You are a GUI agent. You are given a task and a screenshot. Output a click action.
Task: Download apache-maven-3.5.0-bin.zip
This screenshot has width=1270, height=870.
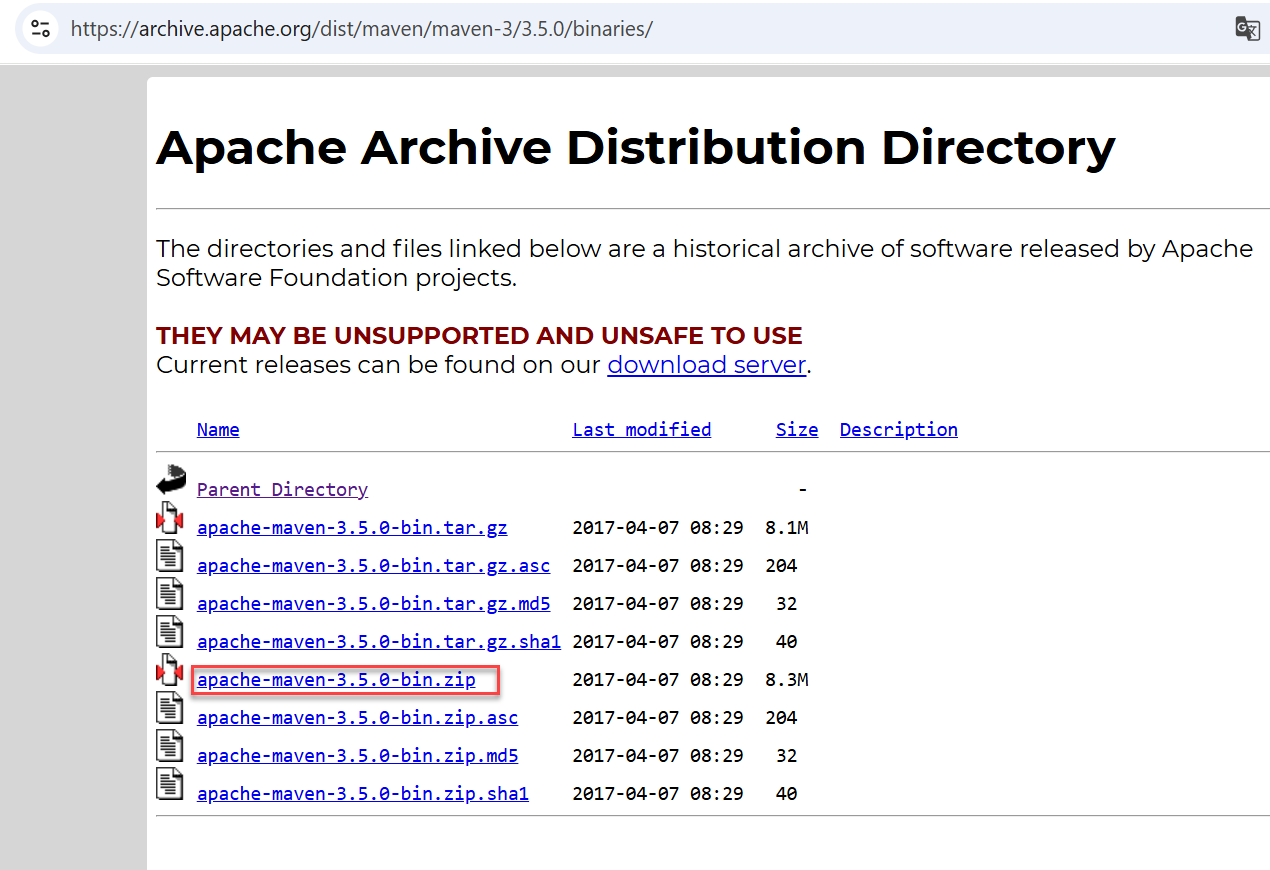click(336, 680)
